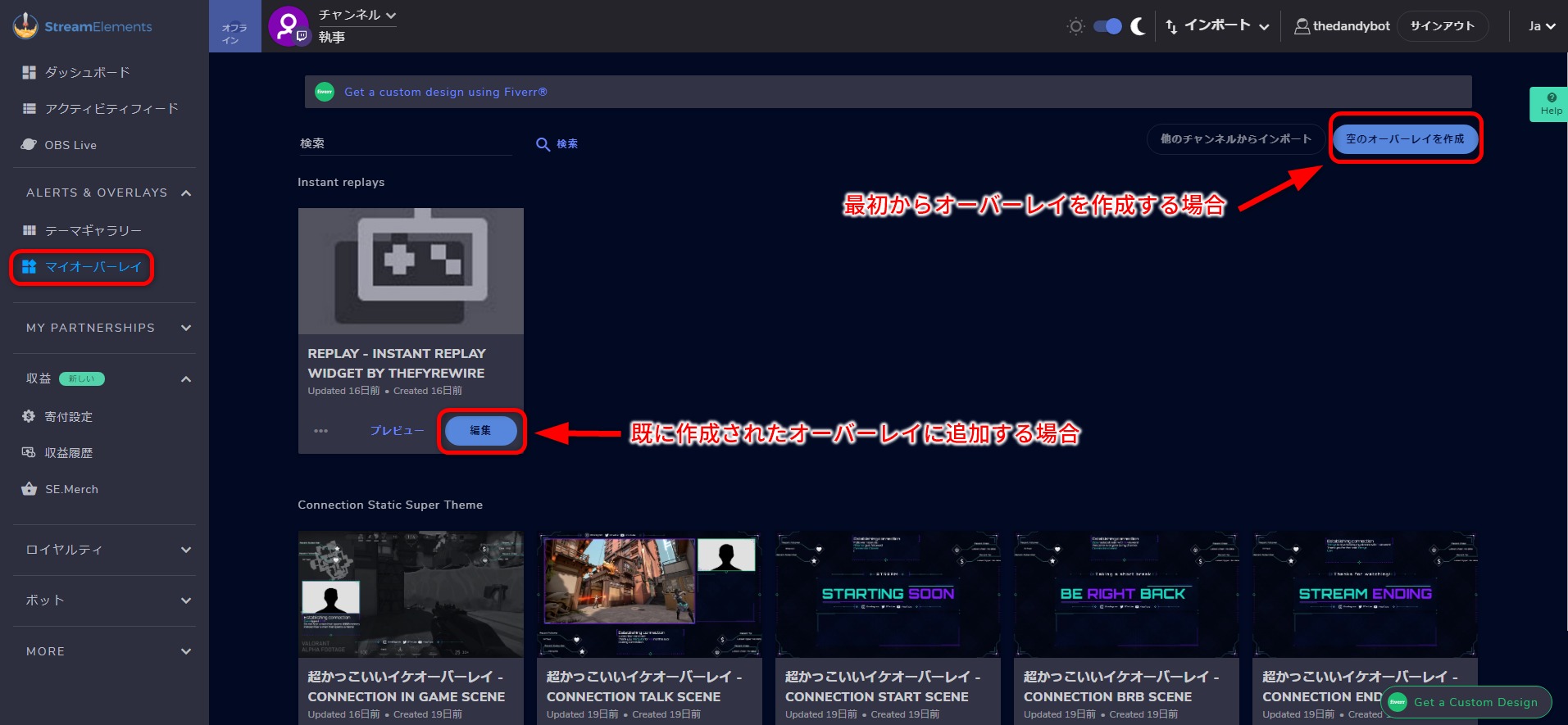Viewport: 1568px width, 725px height.
Task: Collapse the 収益 section
Action: tap(186, 379)
